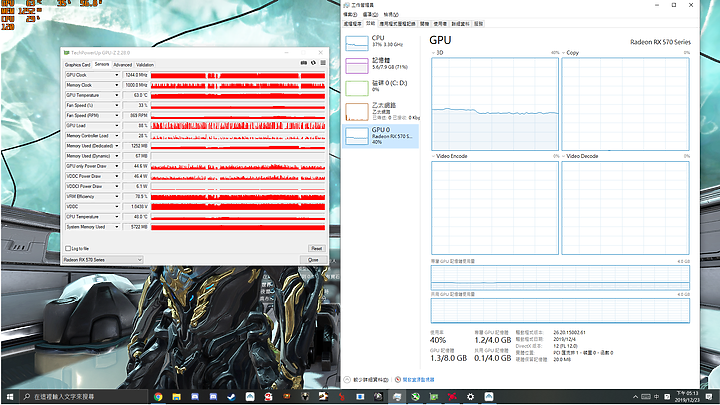
Task: Switch to Graphics Card tab in GPU-Z
Action: pos(77,65)
